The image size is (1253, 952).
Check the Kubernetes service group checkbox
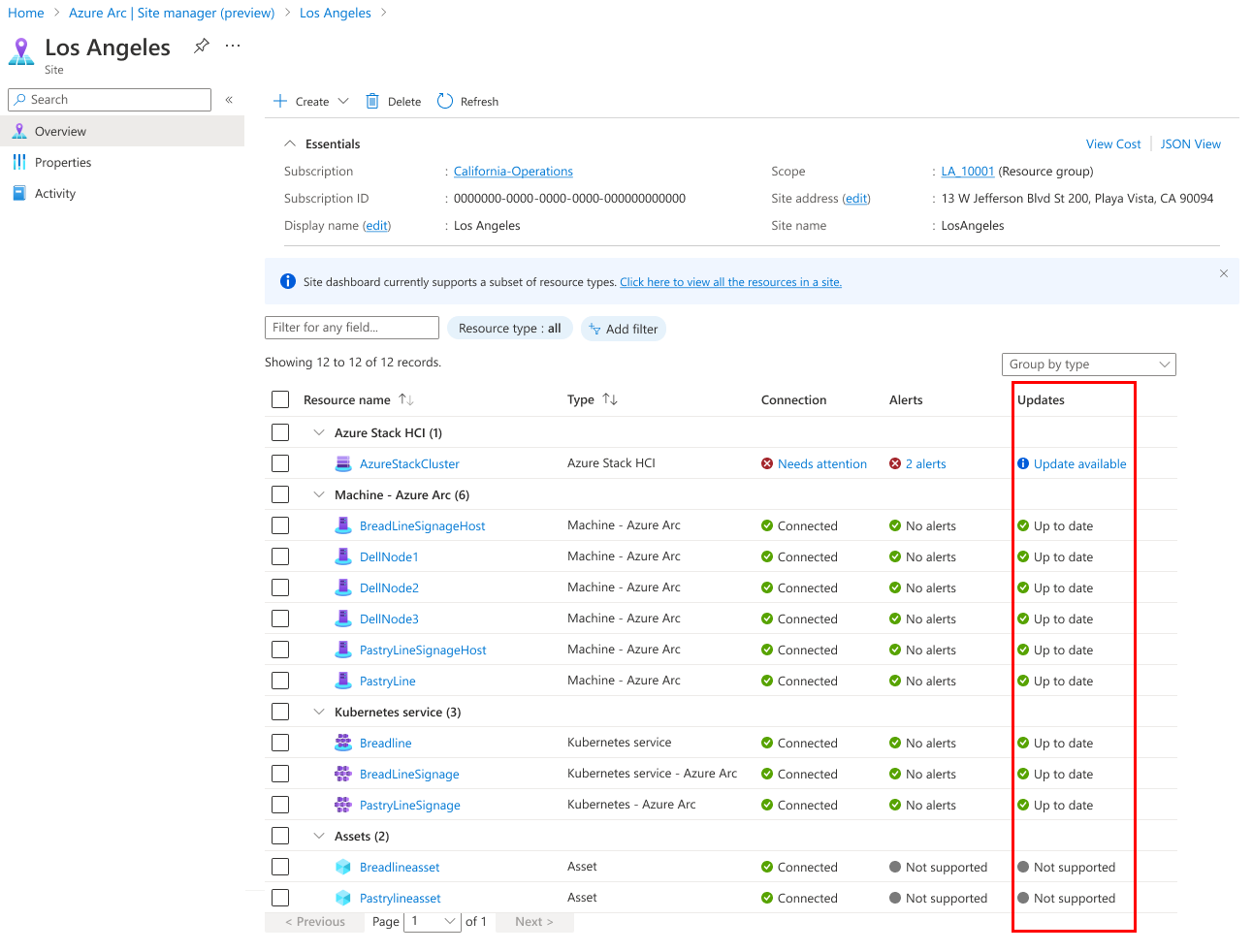280,712
